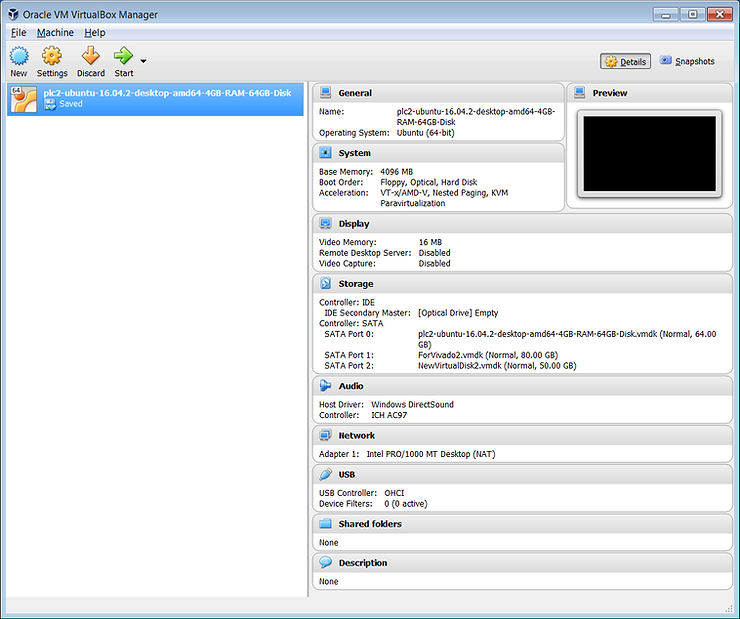
Task: Click the Display section icon
Action: tap(325, 223)
